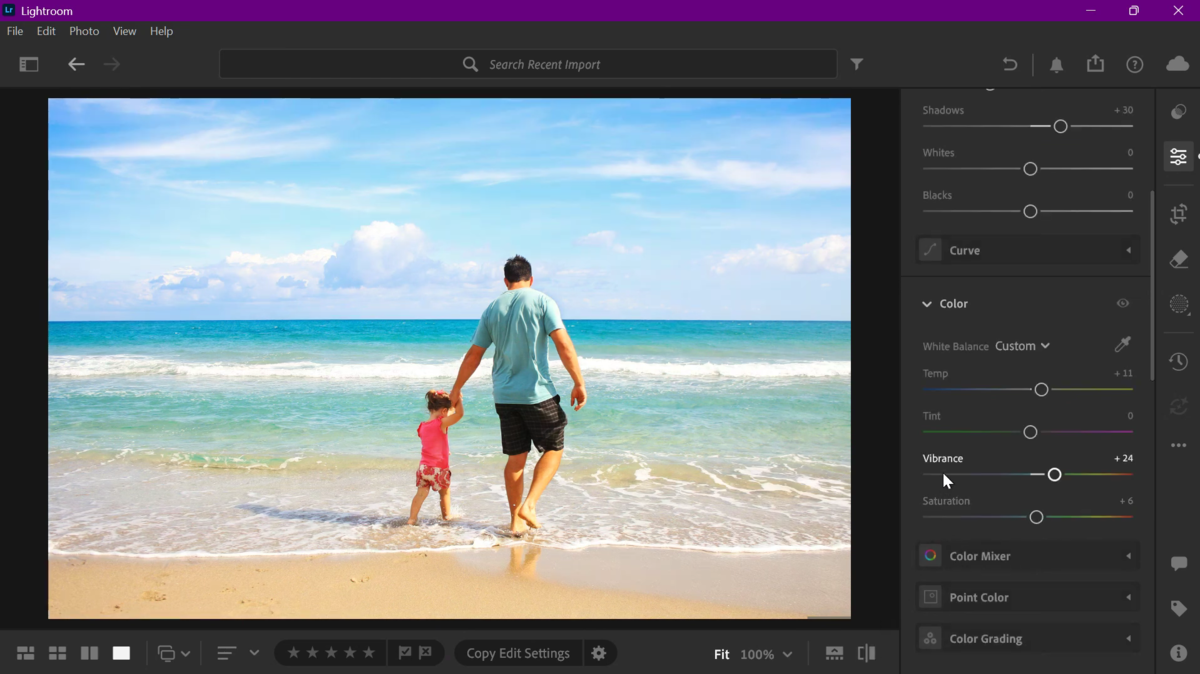Switch to Detail single-photo view
Screen dimensions: 1200x674
tap(121, 653)
